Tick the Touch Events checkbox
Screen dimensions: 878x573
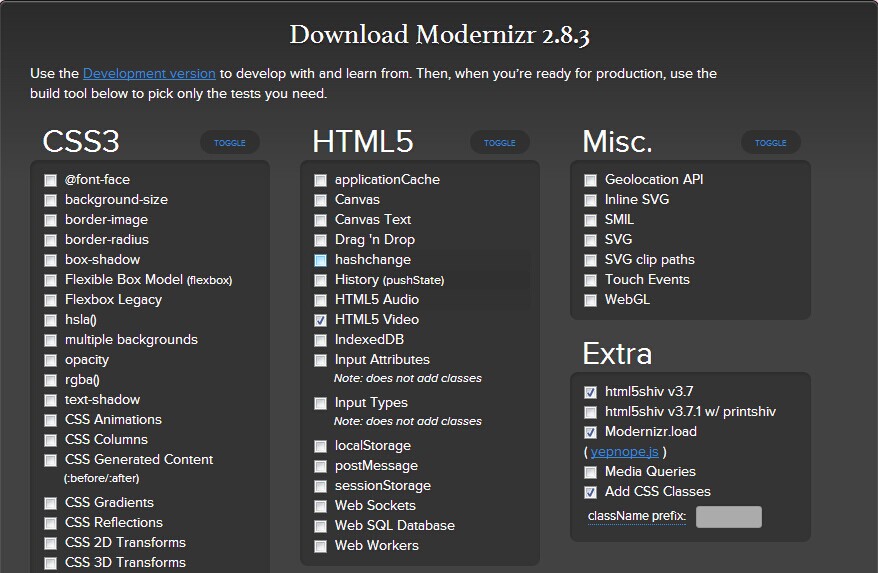[x=590, y=280]
